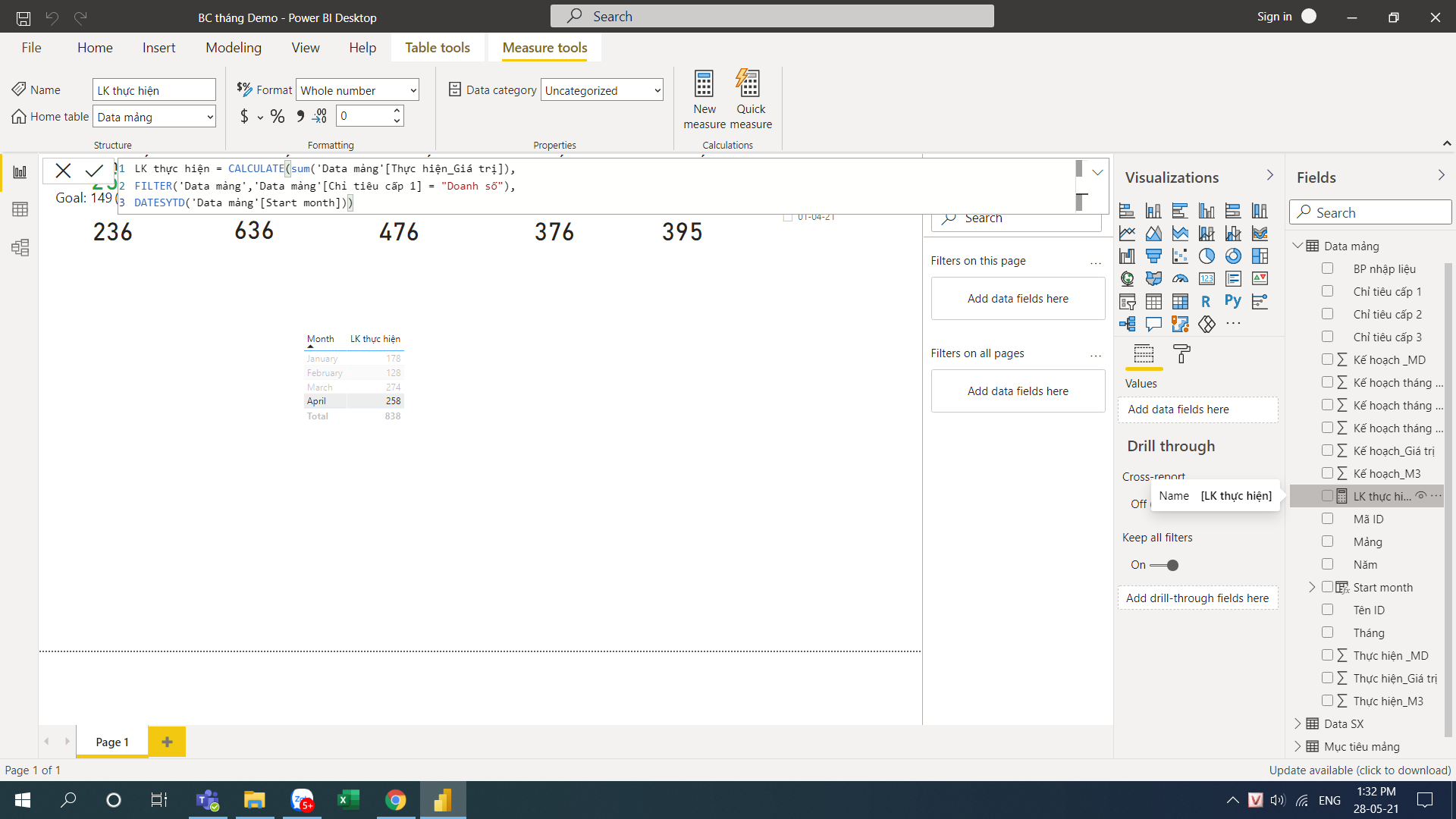Tick the Mã ID field checkbox
The height and width of the screenshot is (819, 1456).
coord(1327,519)
